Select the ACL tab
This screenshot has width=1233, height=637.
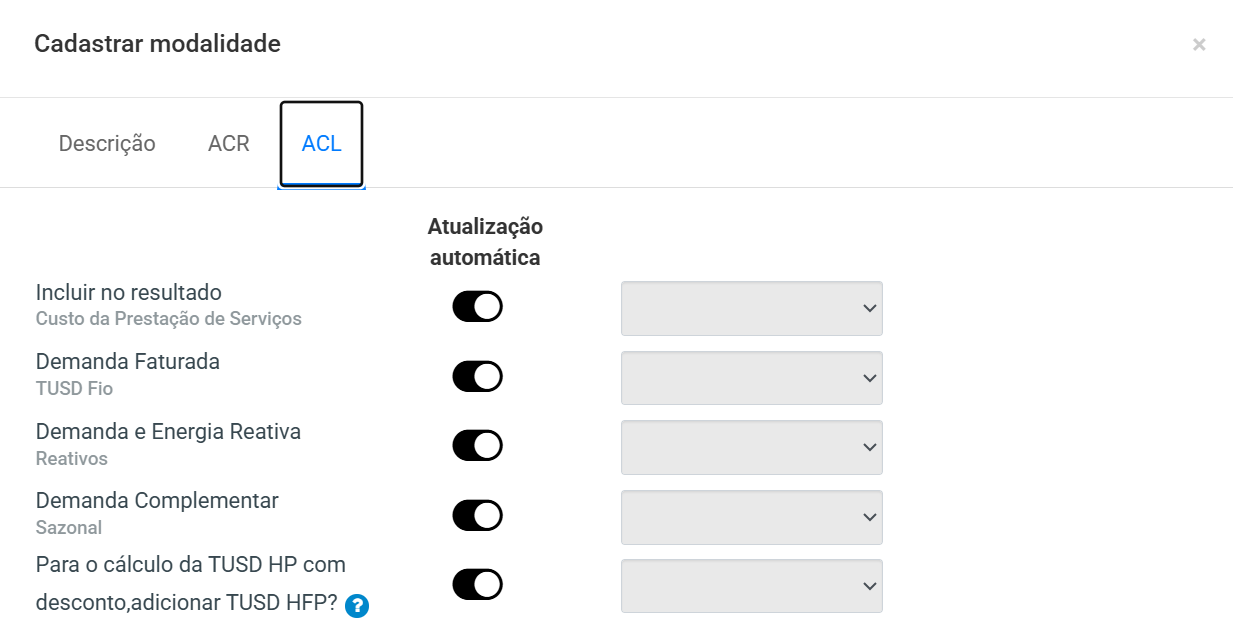[321, 144]
